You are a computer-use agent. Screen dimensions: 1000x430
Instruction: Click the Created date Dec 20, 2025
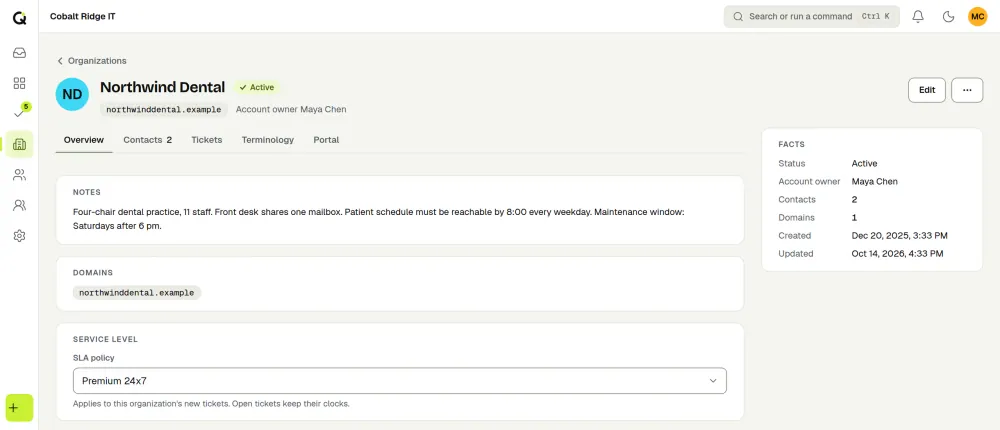click(899, 235)
